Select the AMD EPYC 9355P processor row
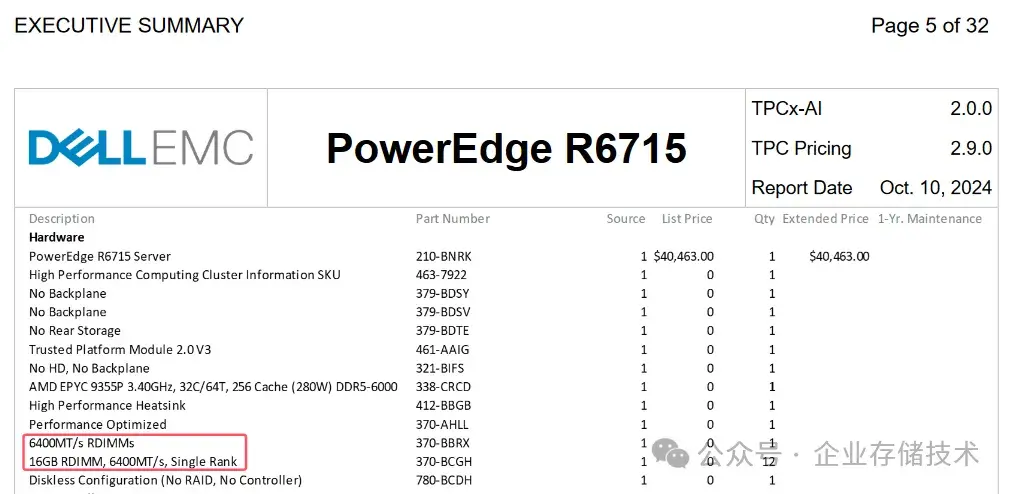The image size is (1011, 494). 213,387
